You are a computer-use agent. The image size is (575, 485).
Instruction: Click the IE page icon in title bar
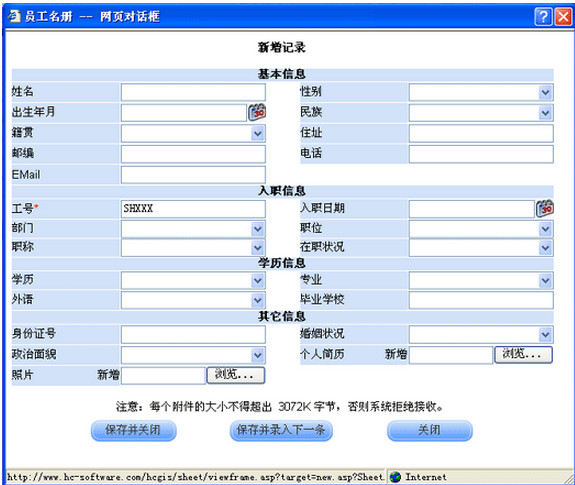(x=14, y=16)
